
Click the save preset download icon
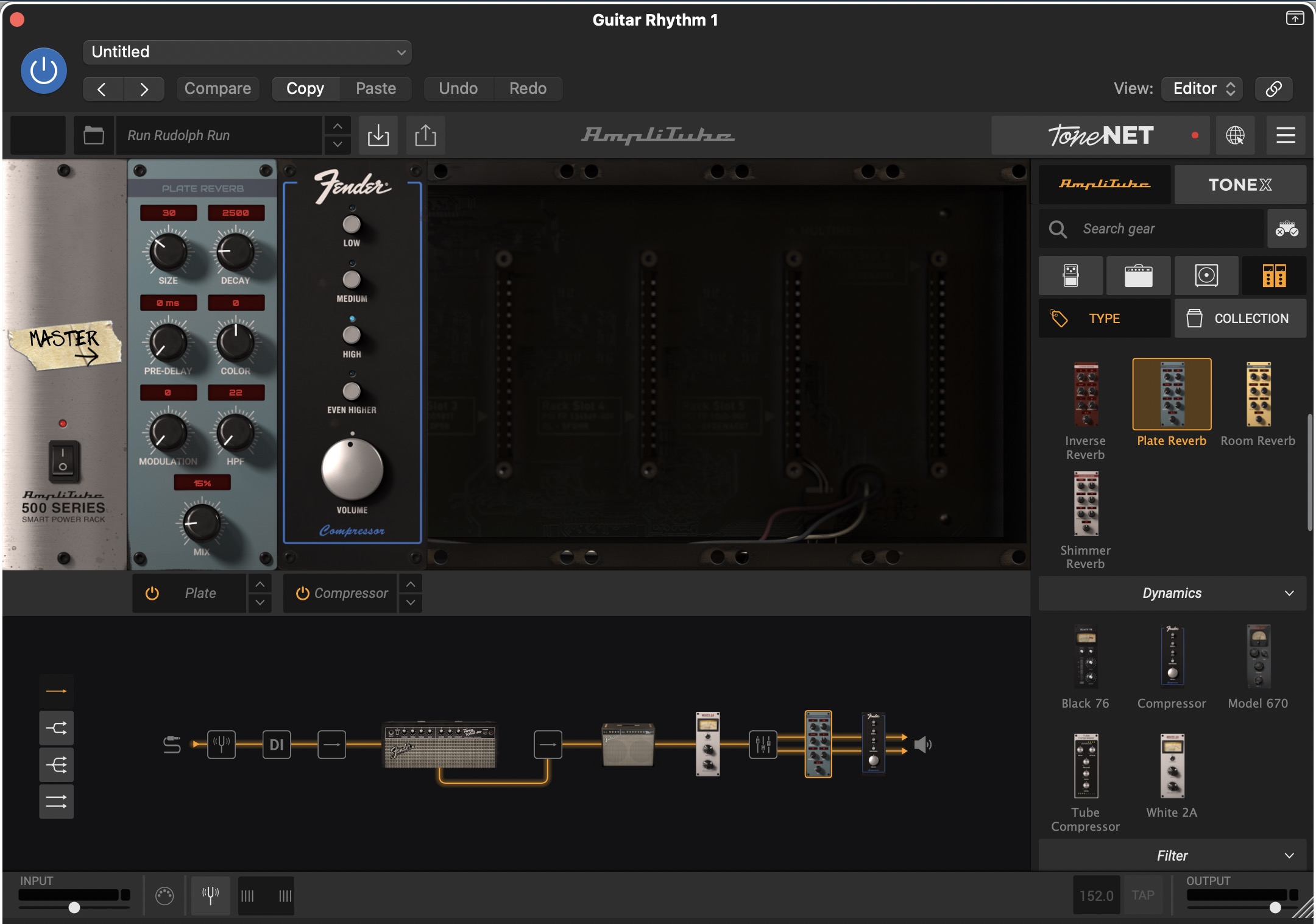[x=378, y=135]
